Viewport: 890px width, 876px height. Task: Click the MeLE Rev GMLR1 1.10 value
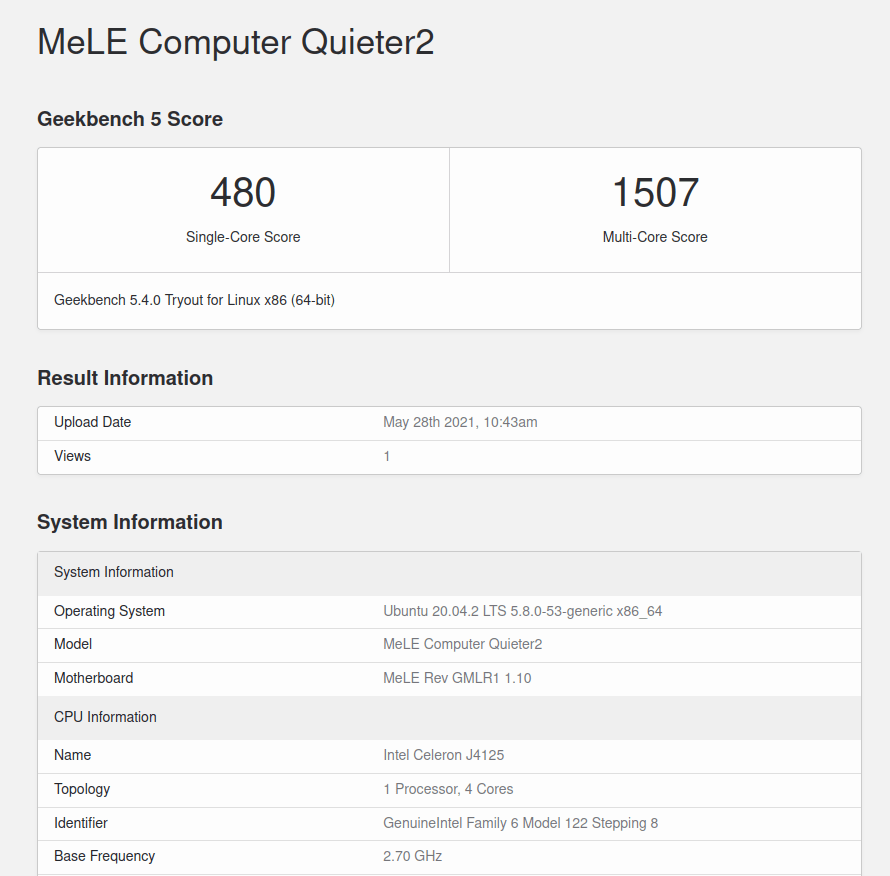point(457,678)
